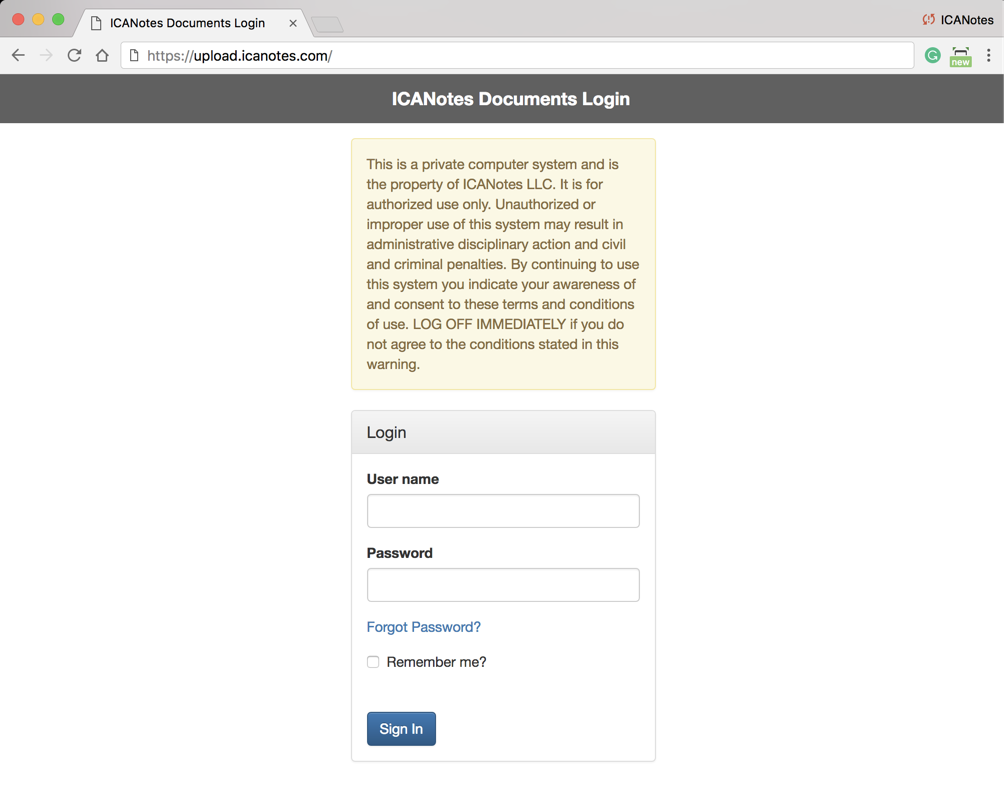Click the browser forward arrow
Screen dimensions: 1007x796
pos(46,56)
